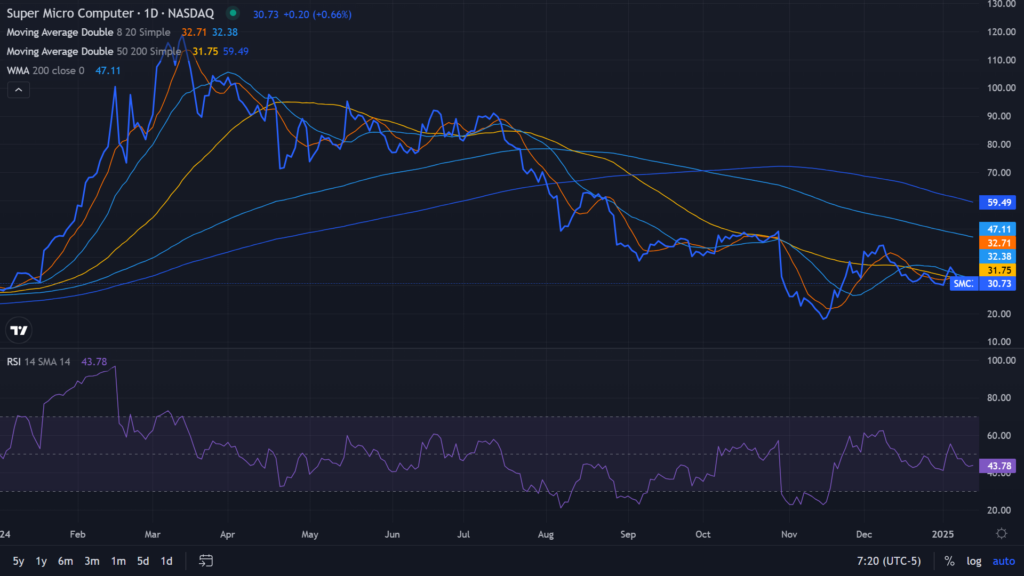Select the 5y time range
Viewport: 1024px width, 576px height.
point(18,561)
